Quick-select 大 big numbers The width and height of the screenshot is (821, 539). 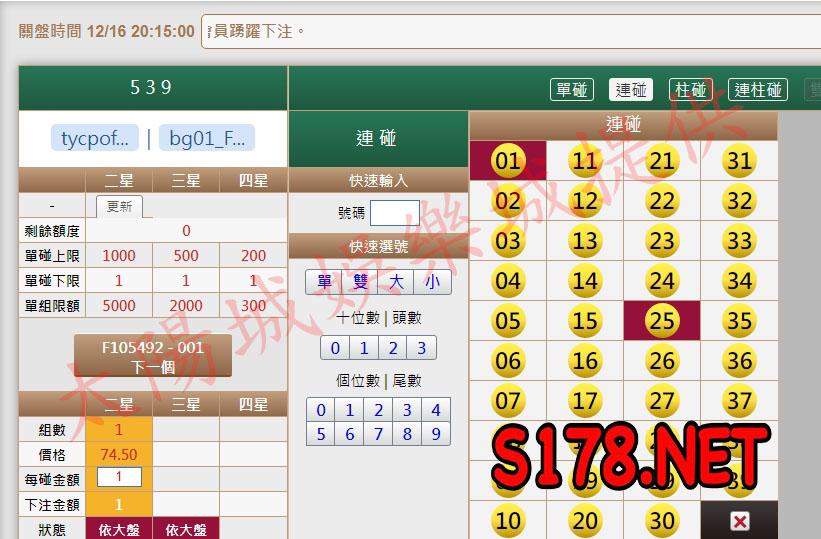tap(396, 282)
